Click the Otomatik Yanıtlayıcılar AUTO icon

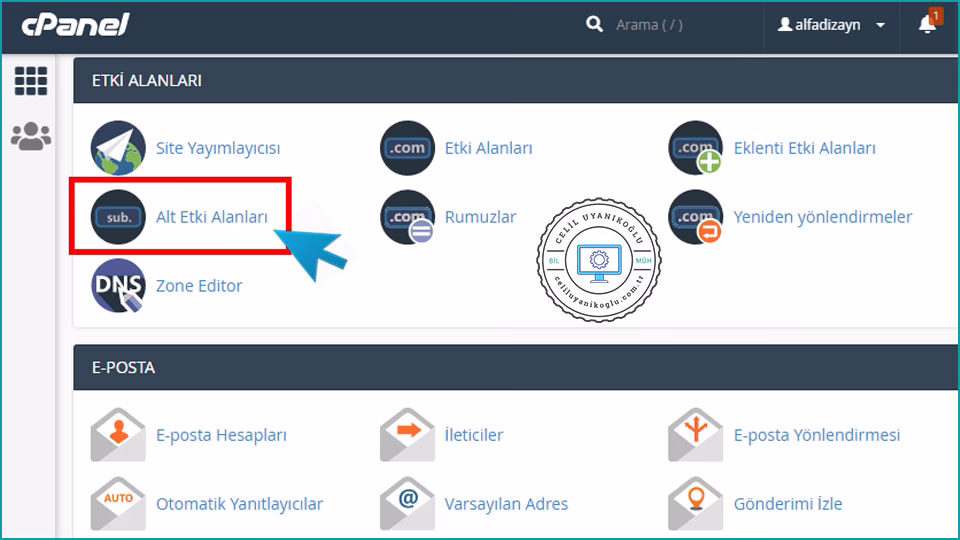click(118, 503)
